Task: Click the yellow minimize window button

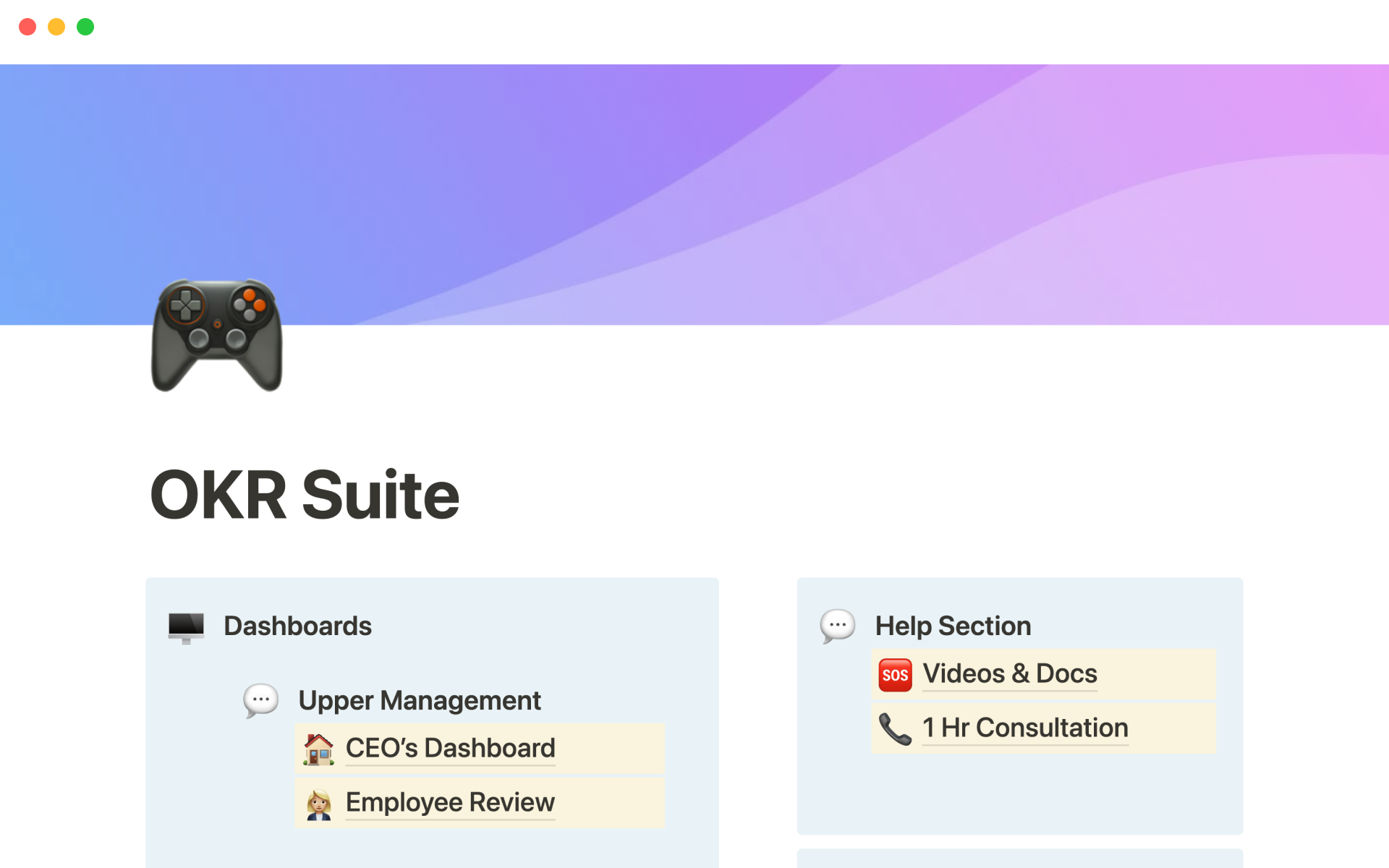Action: pos(56,27)
